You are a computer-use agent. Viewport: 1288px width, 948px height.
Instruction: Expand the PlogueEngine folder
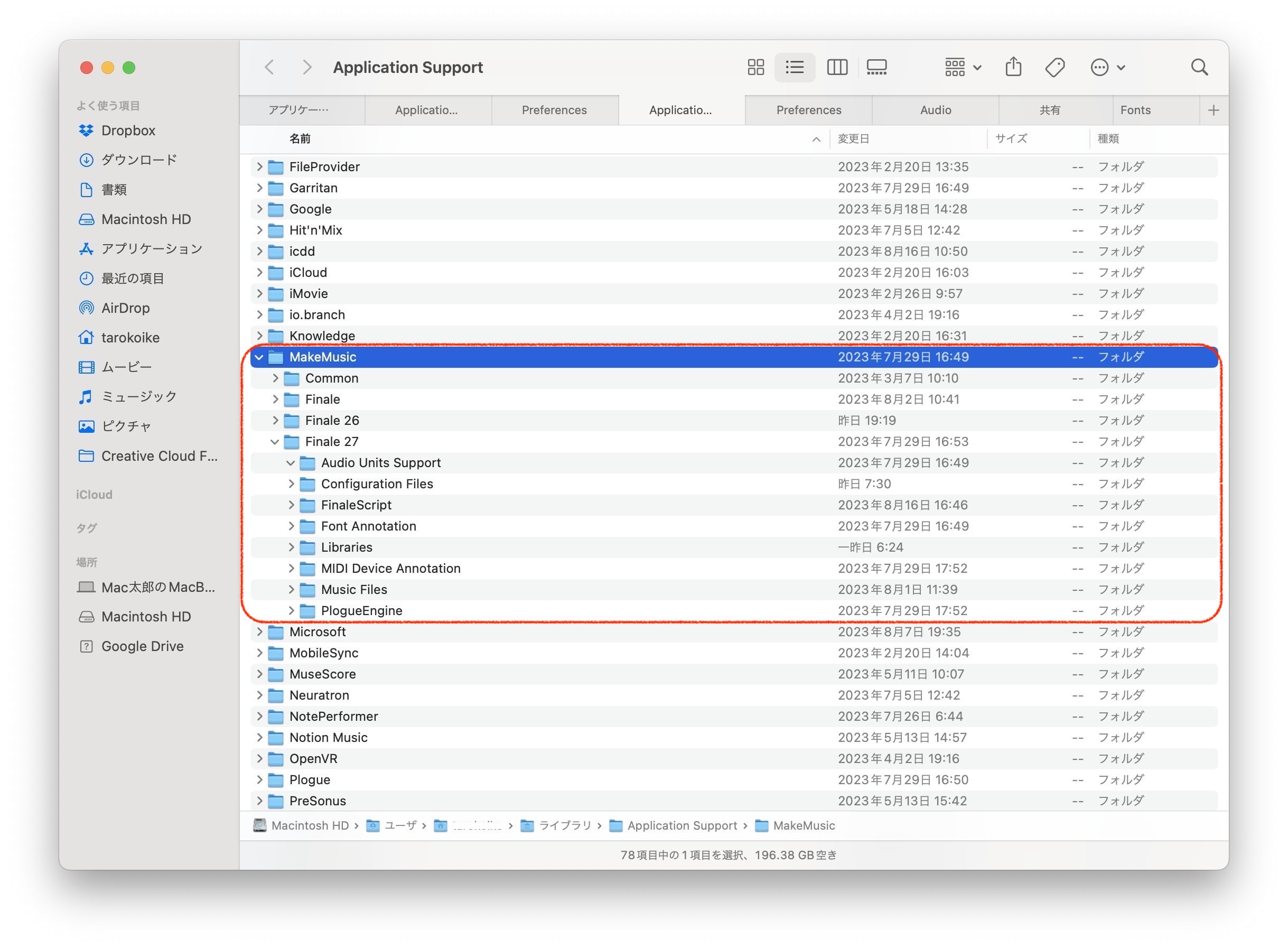(x=291, y=610)
